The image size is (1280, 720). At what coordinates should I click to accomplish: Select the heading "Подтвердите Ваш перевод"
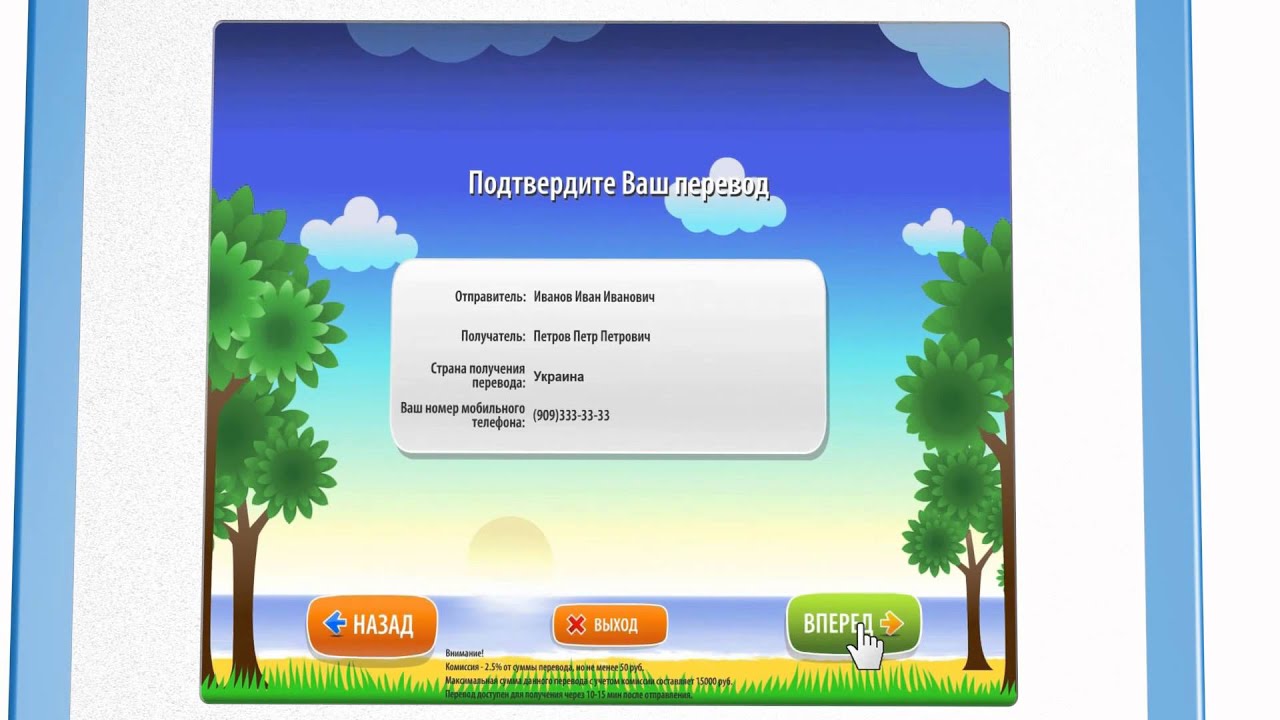click(619, 184)
